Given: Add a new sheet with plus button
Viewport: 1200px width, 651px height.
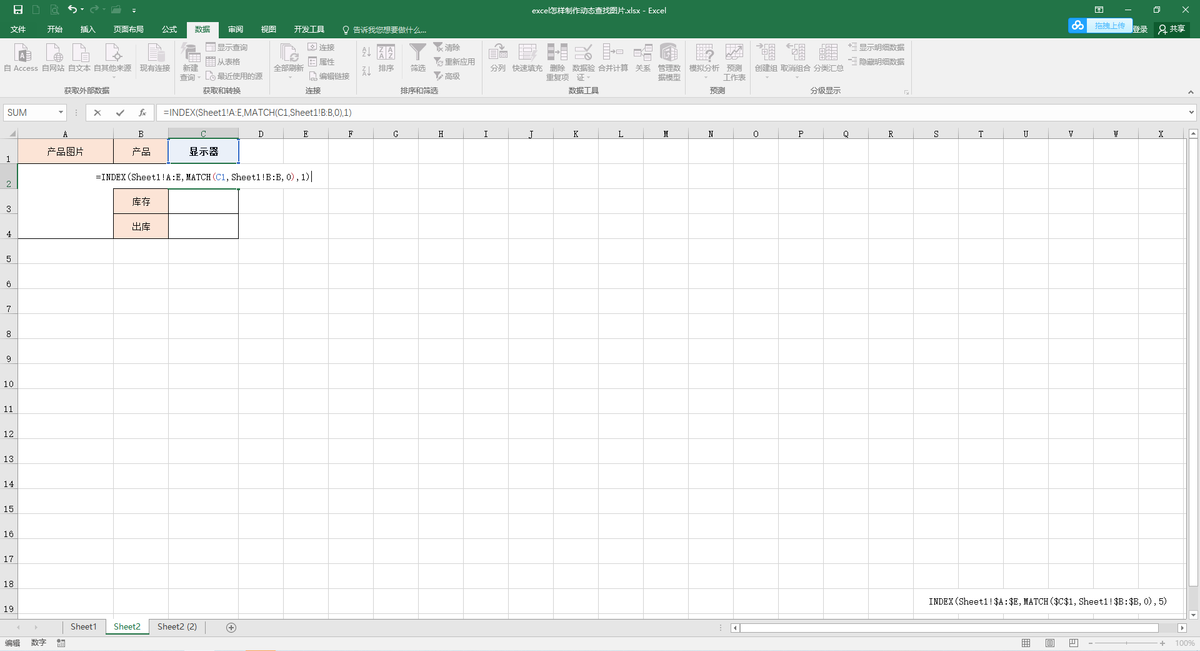Looking at the screenshot, I should (231, 627).
